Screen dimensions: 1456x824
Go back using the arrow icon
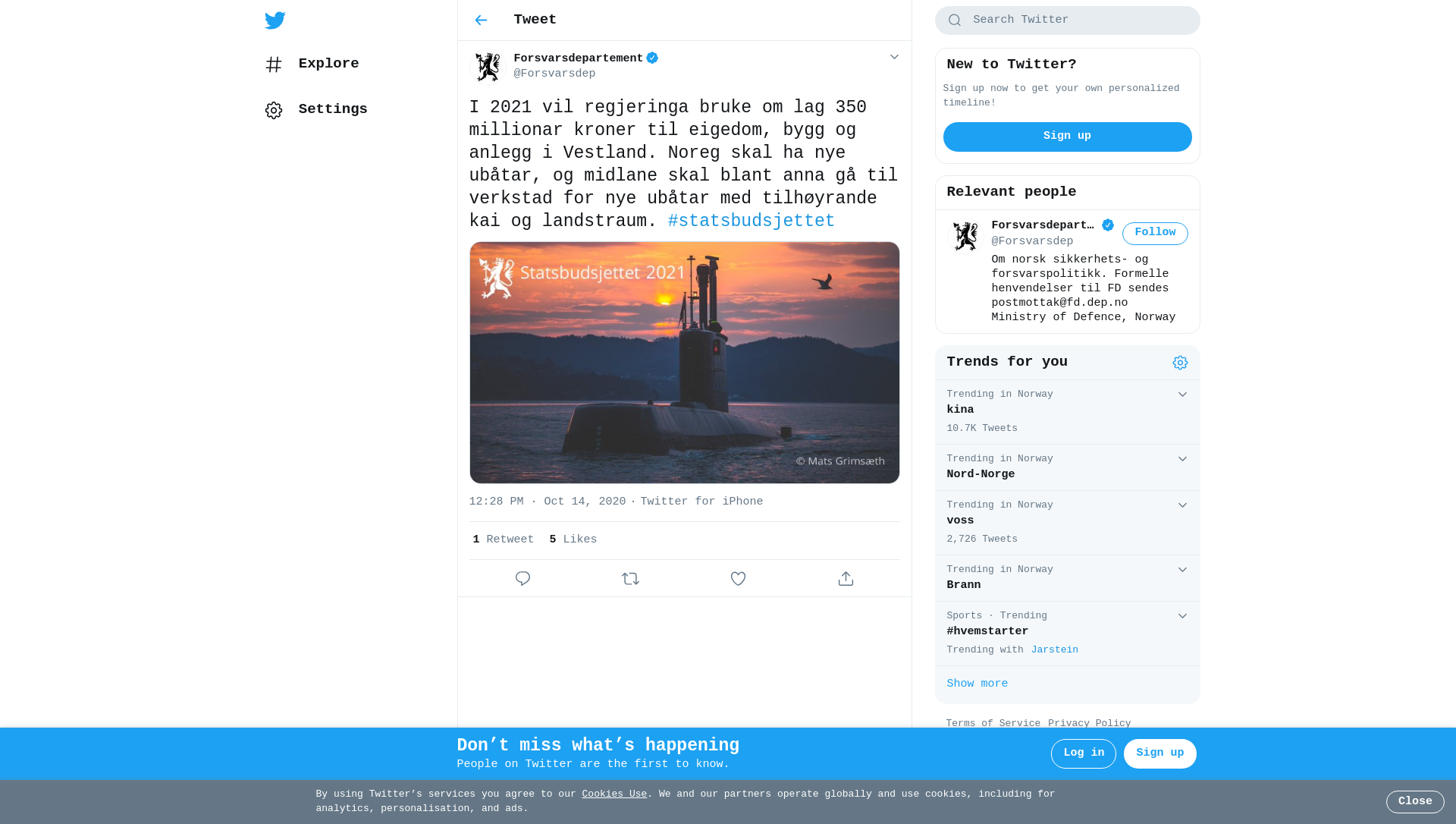[x=481, y=20]
